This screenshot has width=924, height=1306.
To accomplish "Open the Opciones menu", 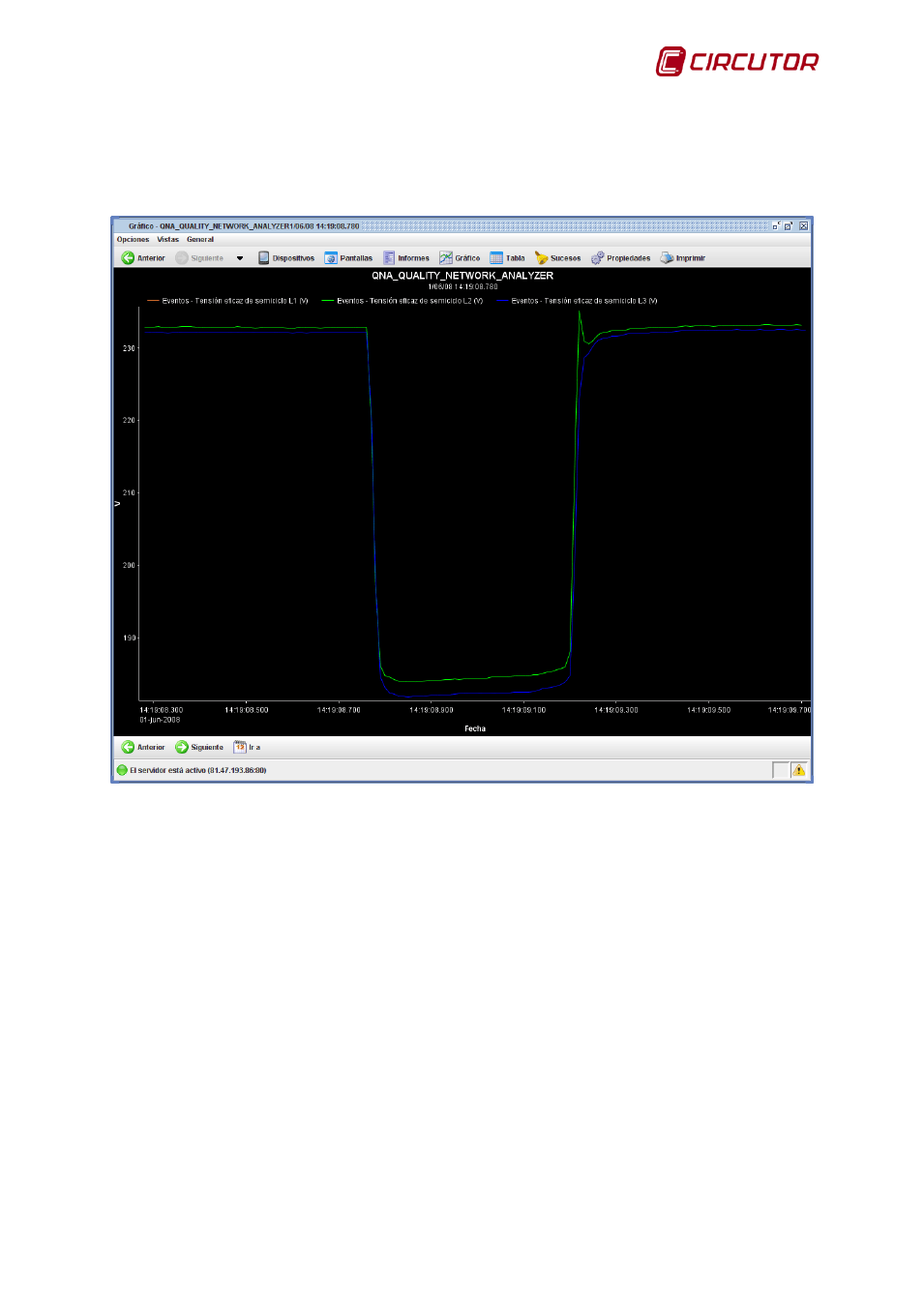I will 133,239.
